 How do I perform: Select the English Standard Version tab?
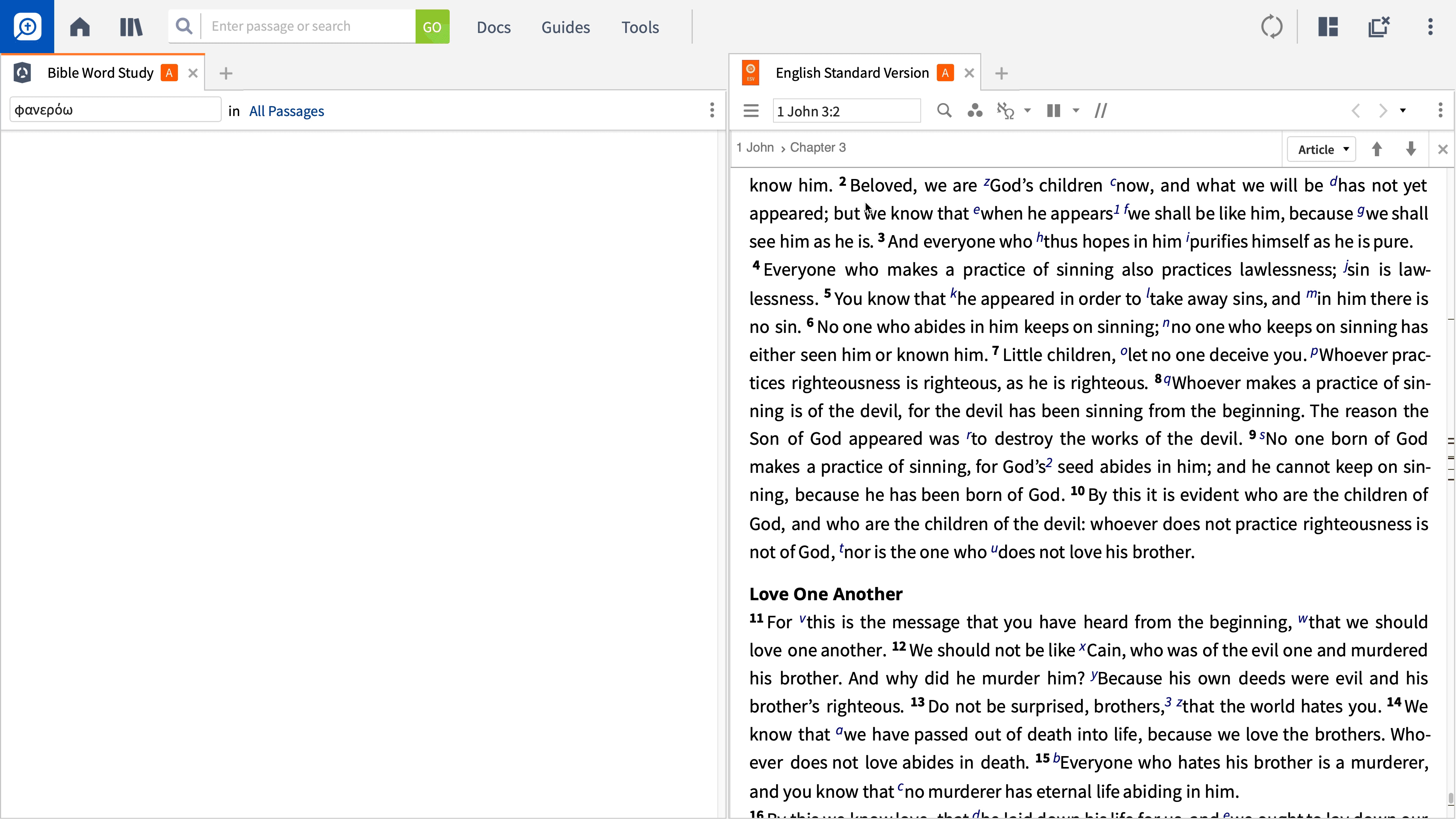coord(852,73)
